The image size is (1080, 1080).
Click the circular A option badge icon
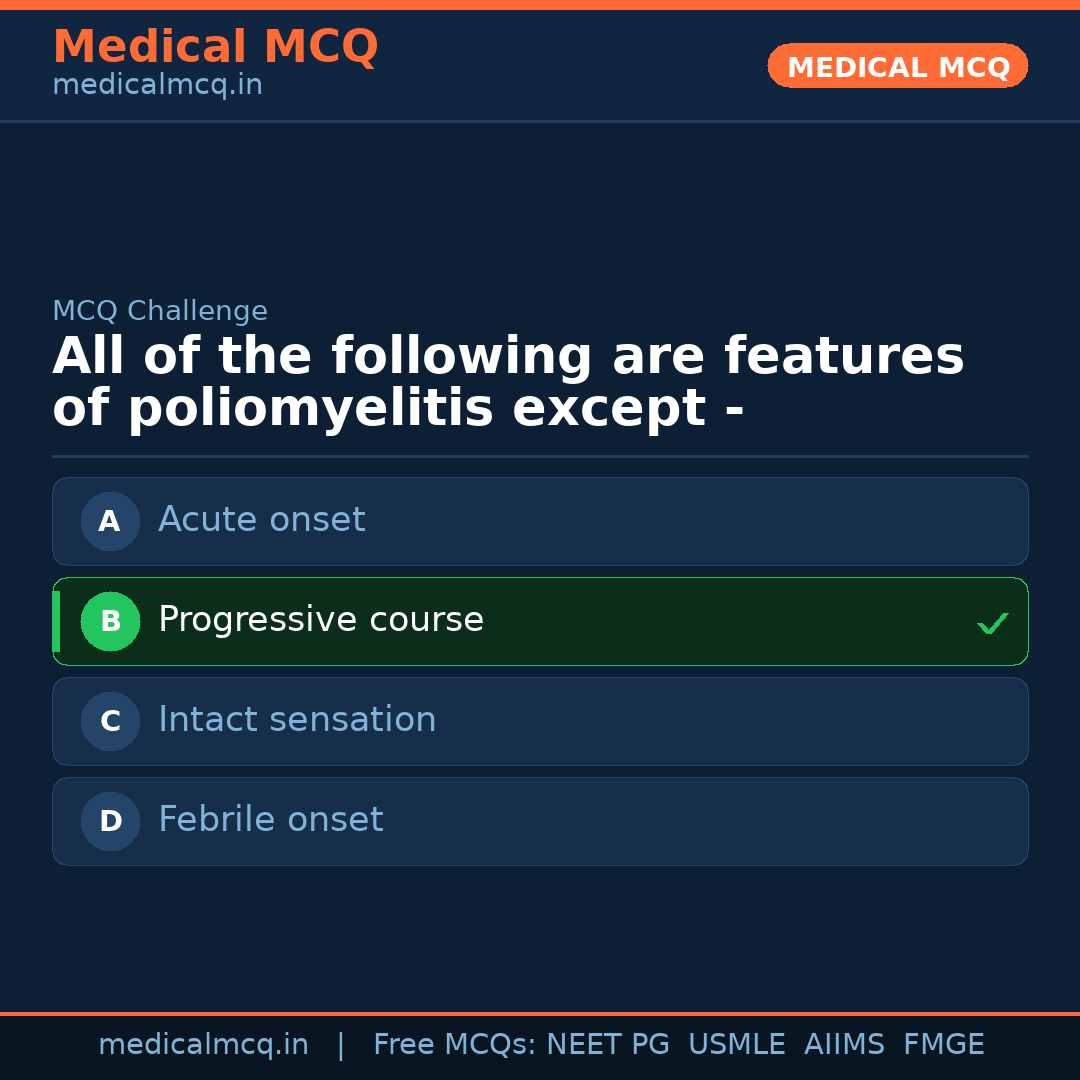(110, 521)
